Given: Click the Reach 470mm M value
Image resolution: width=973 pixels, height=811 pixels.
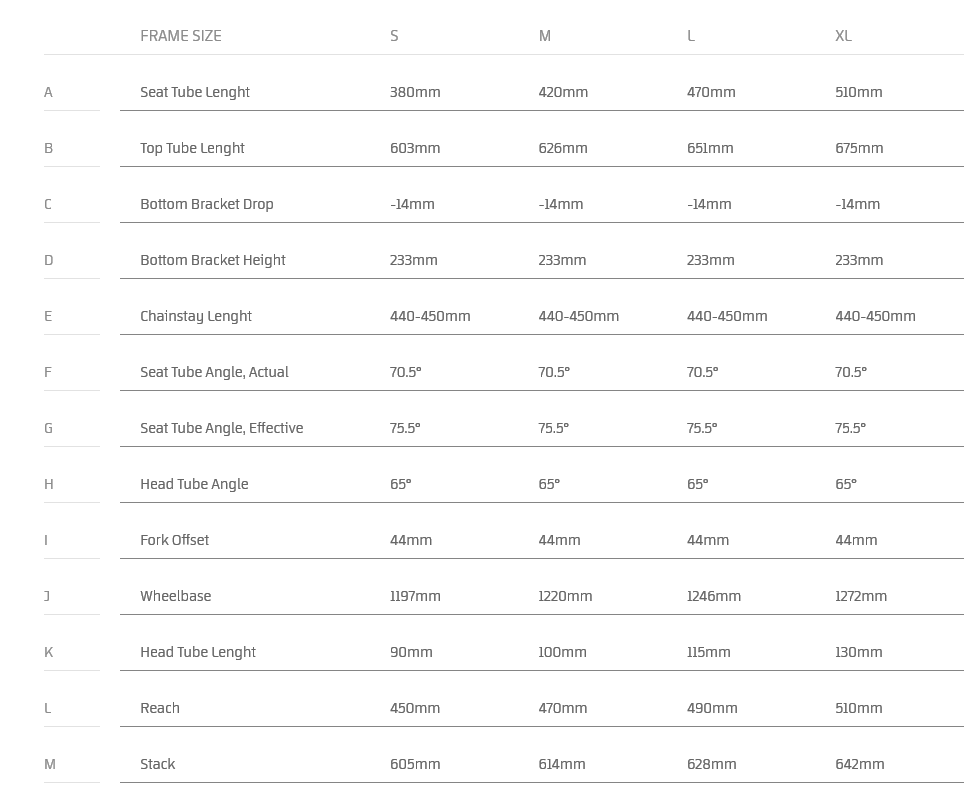Looking at the screenshot, I should click(x=562, y=708).
